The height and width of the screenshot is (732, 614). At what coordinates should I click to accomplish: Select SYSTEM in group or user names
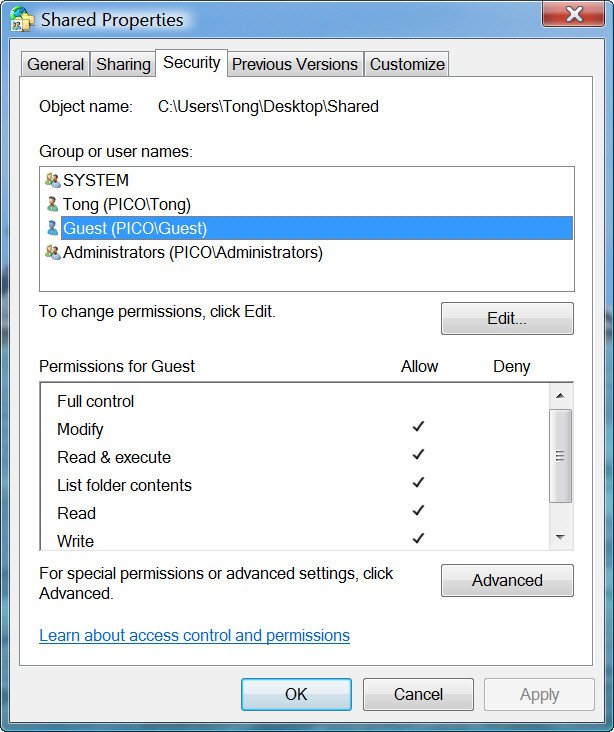96,181
